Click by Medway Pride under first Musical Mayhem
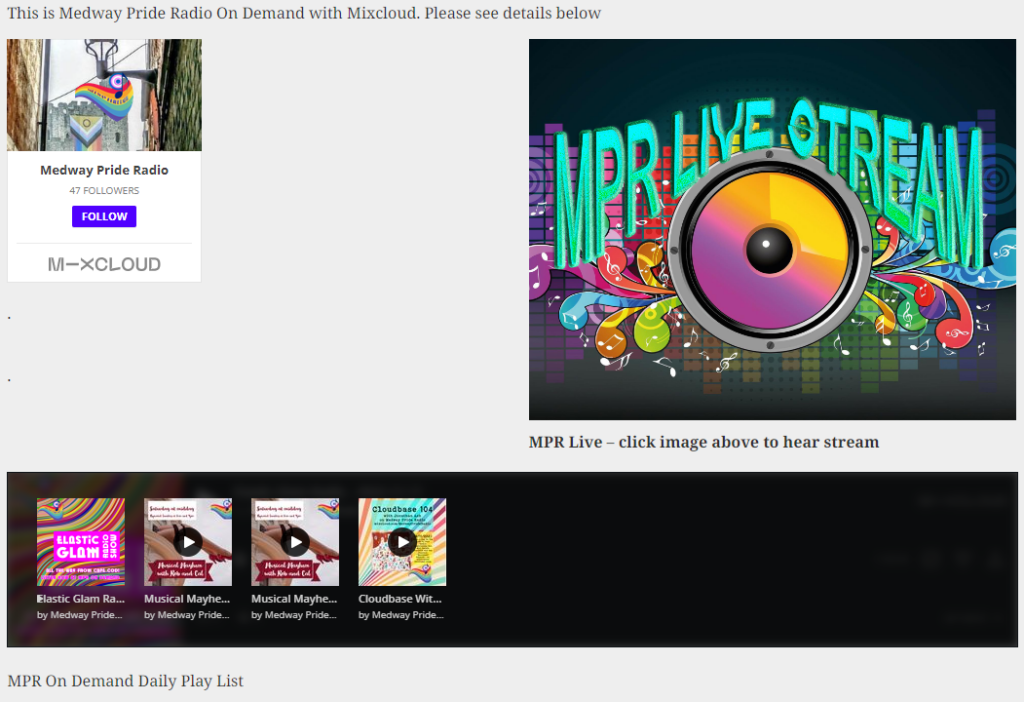Image resolution: width=1024 pixels, height=702 pixels. pos(187,615)
